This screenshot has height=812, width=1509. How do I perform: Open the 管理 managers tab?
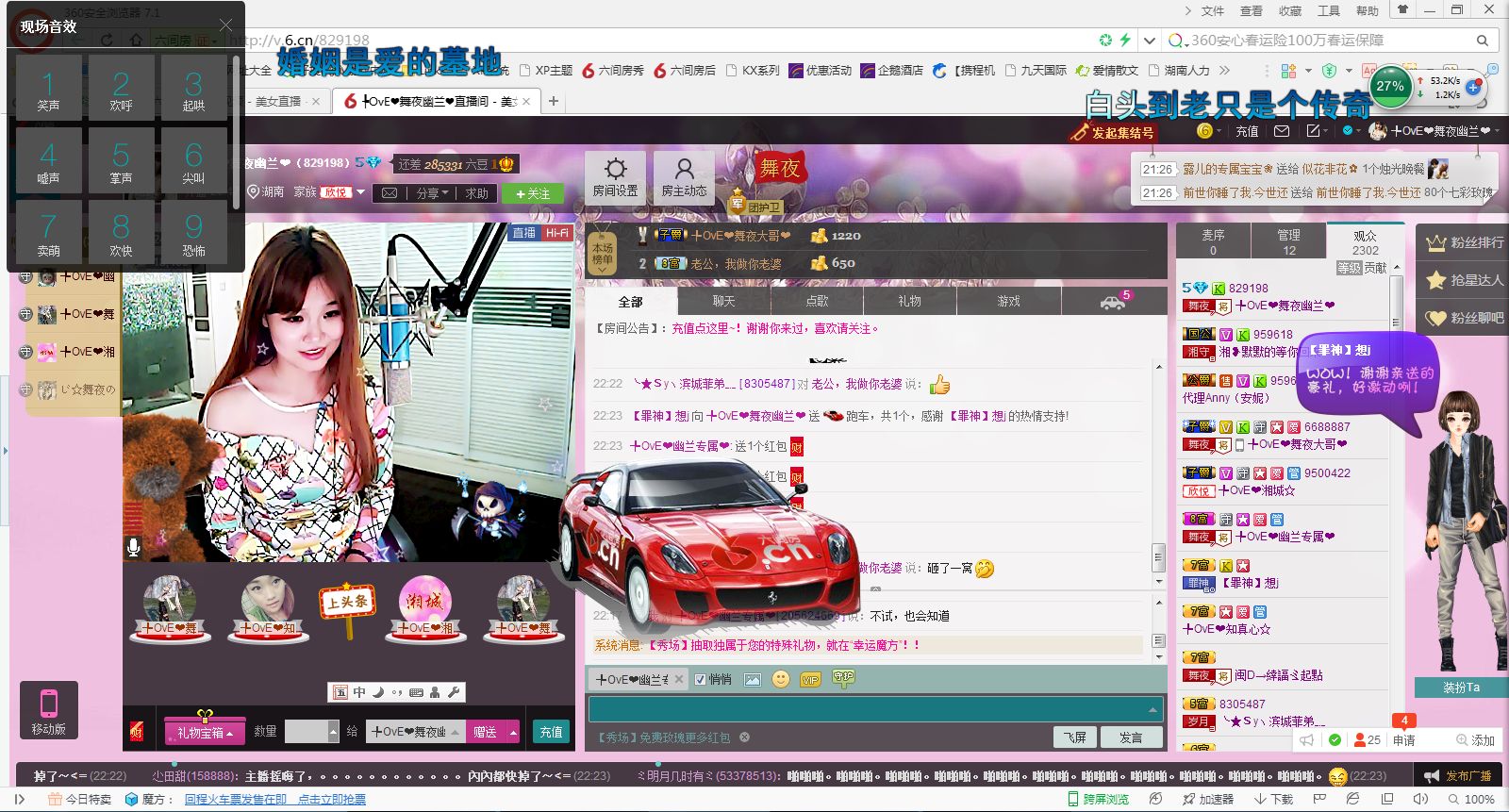pos(1288,241)
